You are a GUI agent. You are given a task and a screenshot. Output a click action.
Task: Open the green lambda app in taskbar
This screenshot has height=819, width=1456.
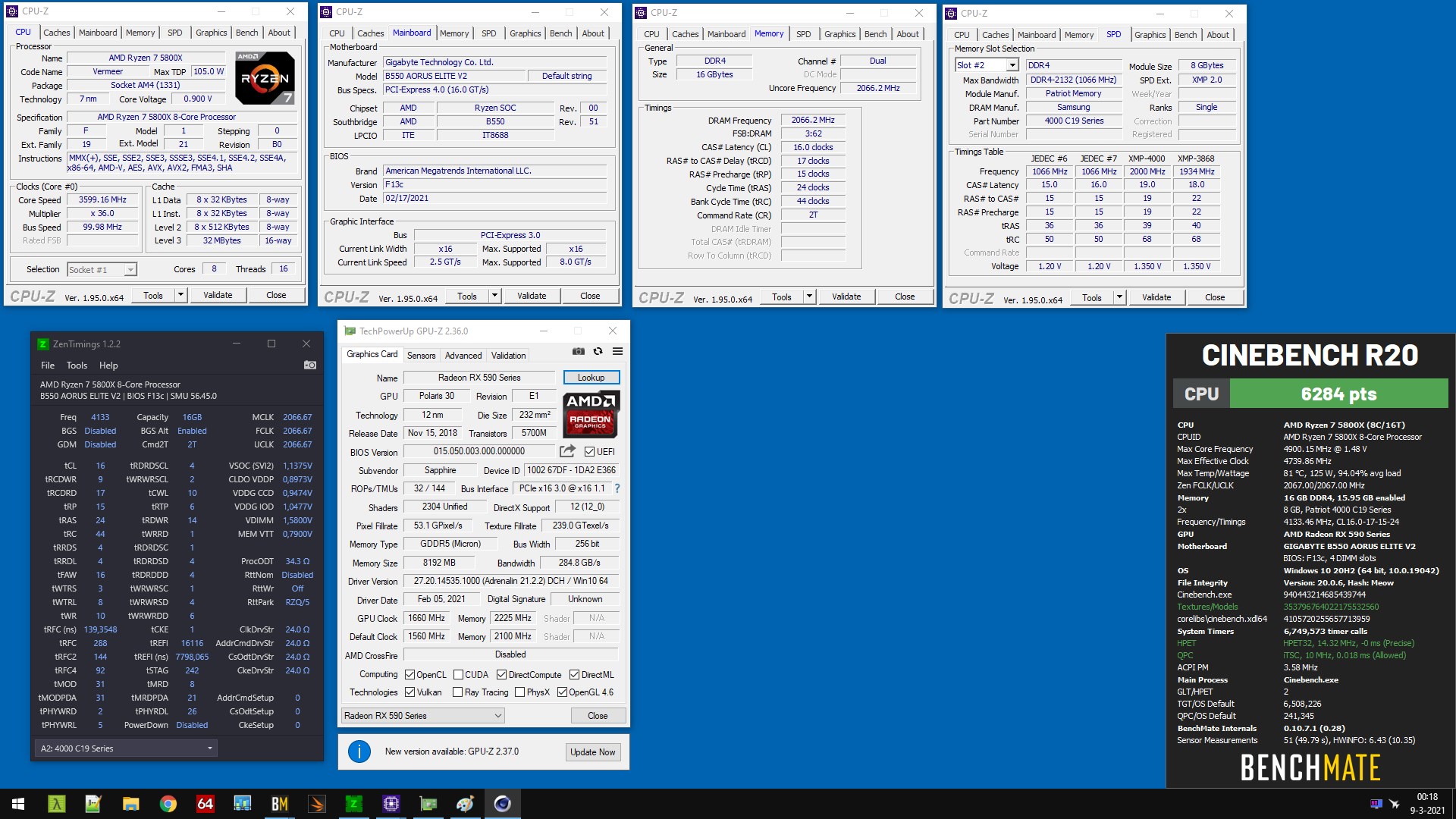(57, 804)
